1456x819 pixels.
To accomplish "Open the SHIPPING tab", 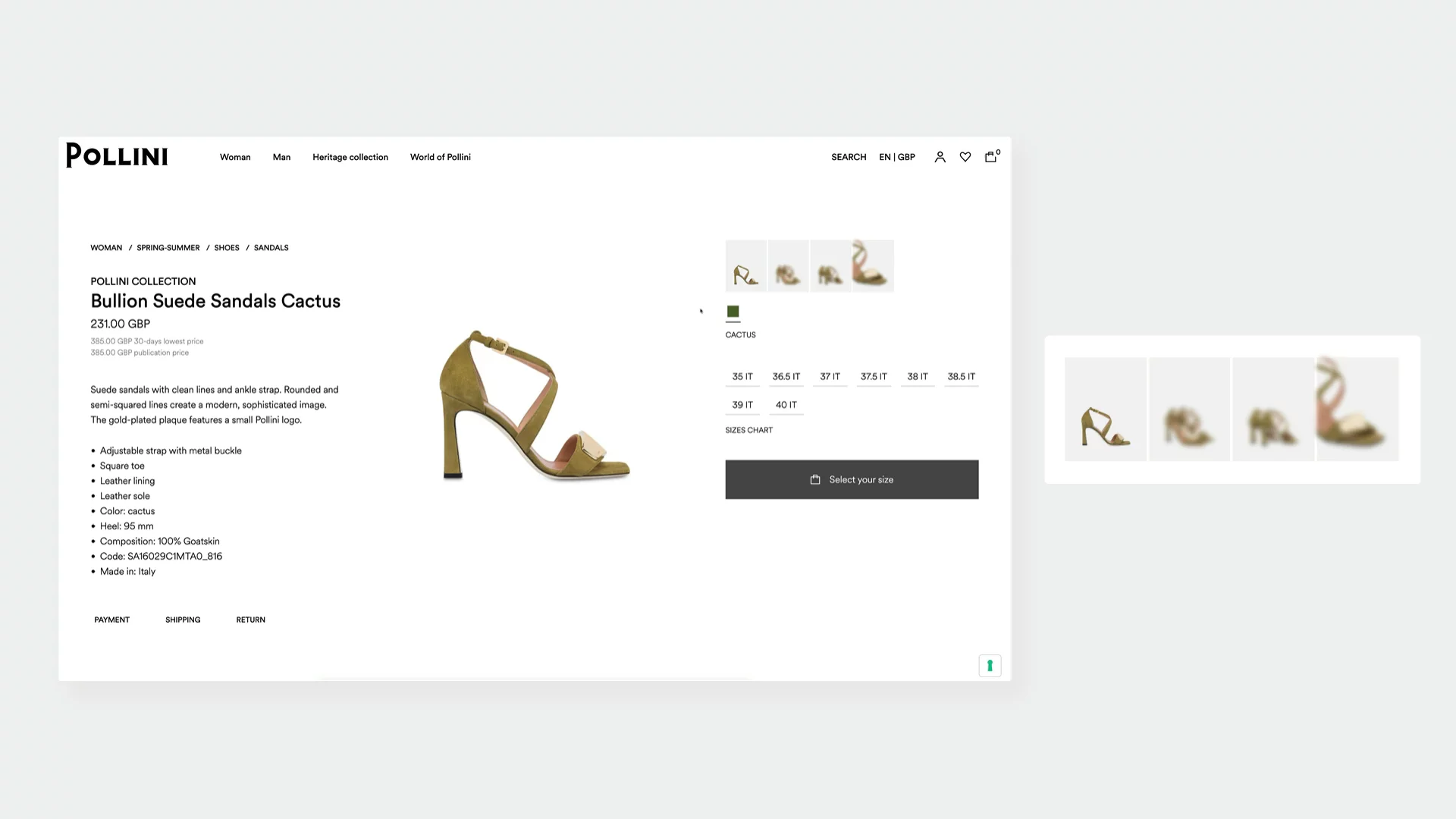I will coord(183,620).
